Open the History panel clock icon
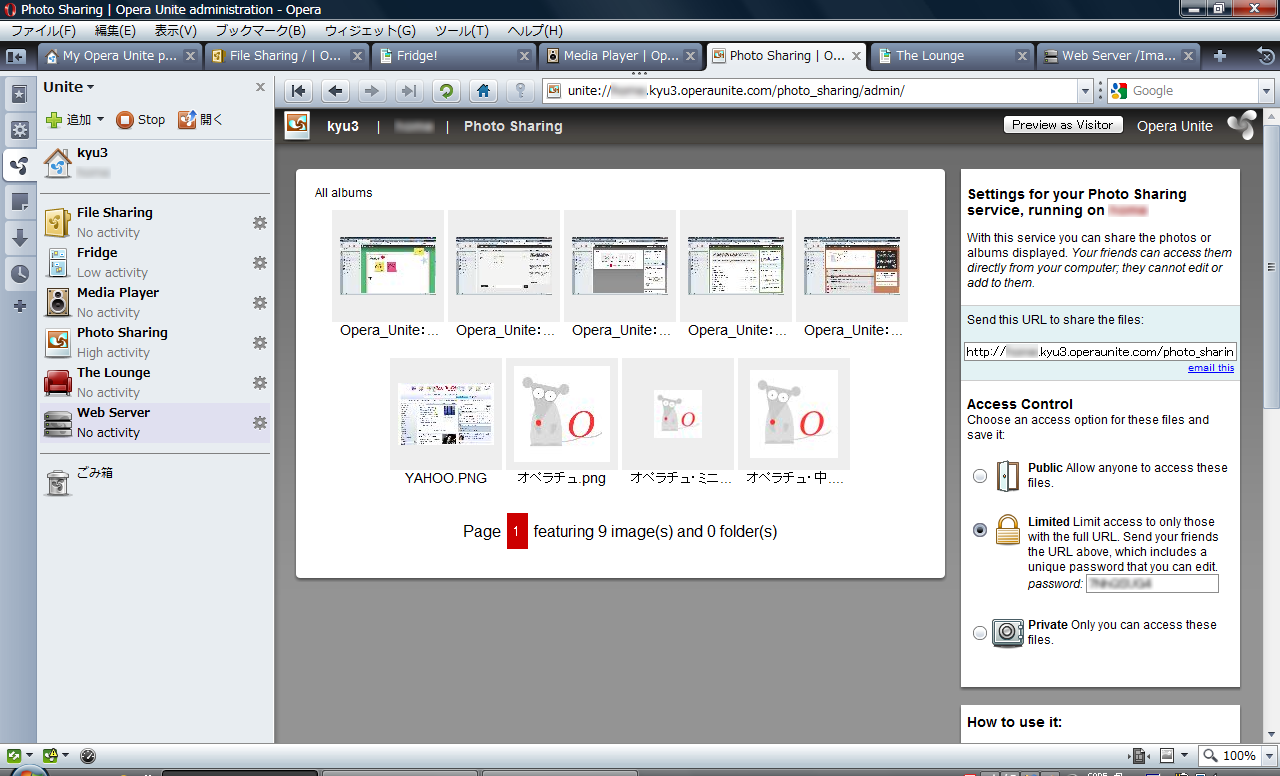1280x776 pixels. pos(19,274)
